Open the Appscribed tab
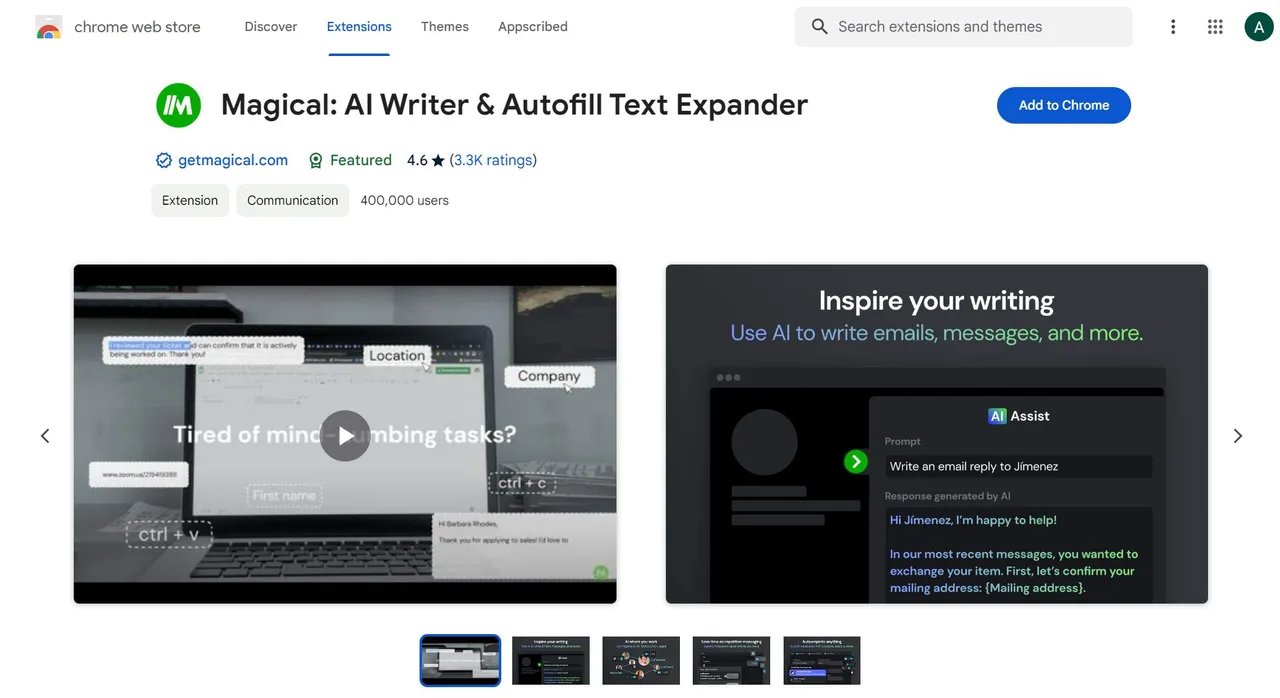The height and width of the screenshot is (698, 1280). click(533, 27)
